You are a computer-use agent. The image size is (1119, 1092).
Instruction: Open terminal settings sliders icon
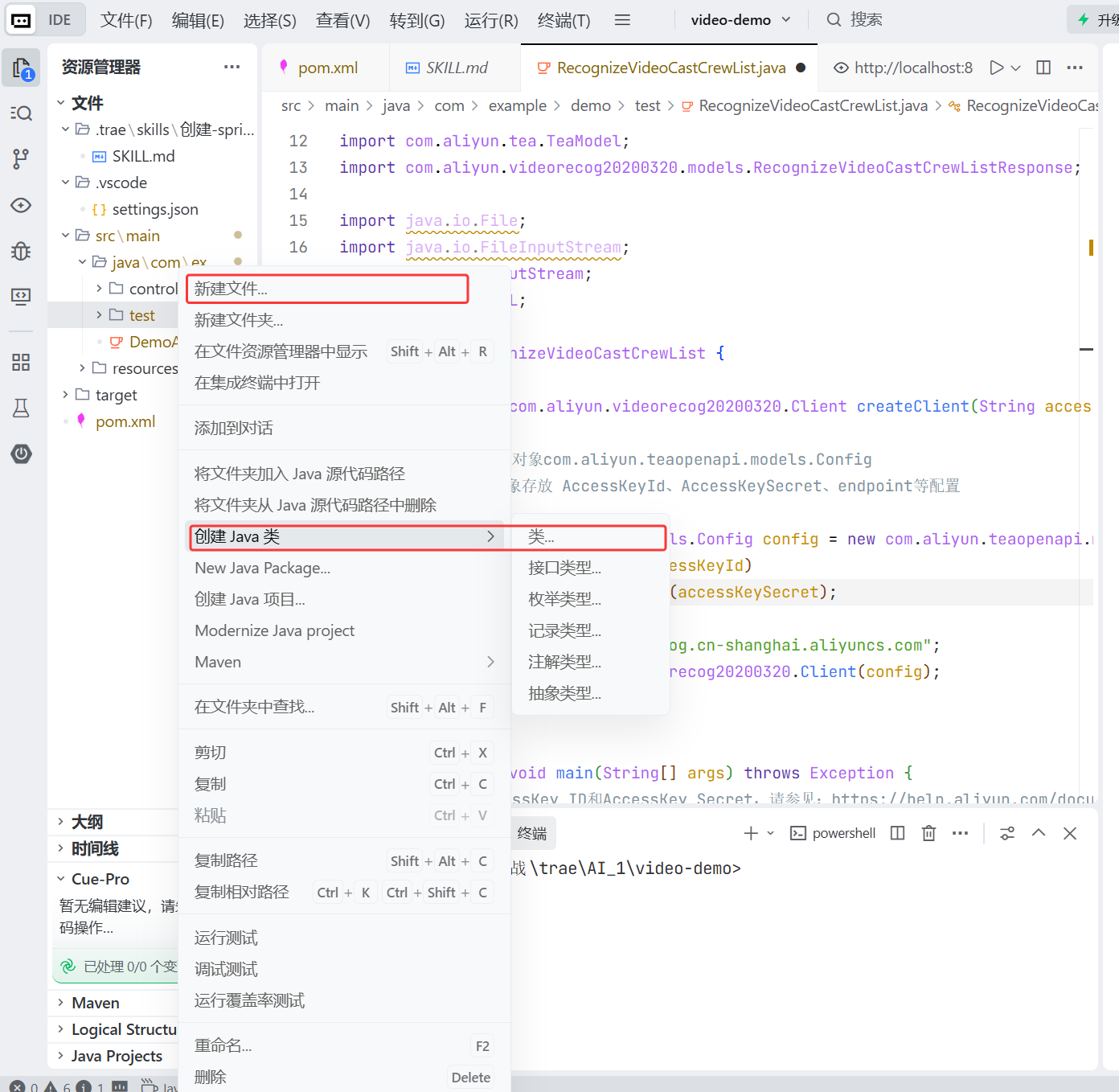[x=1007, y=833]
